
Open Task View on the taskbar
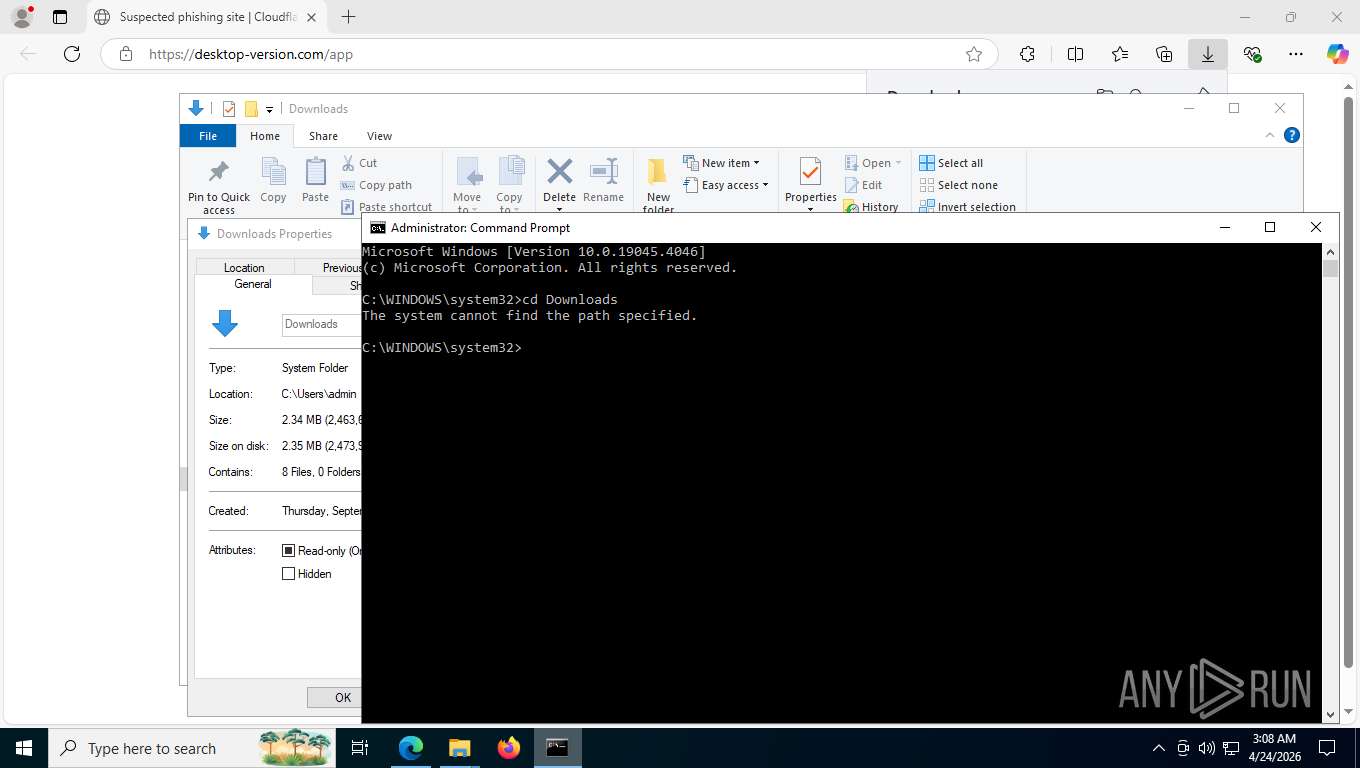pos(360,748)
